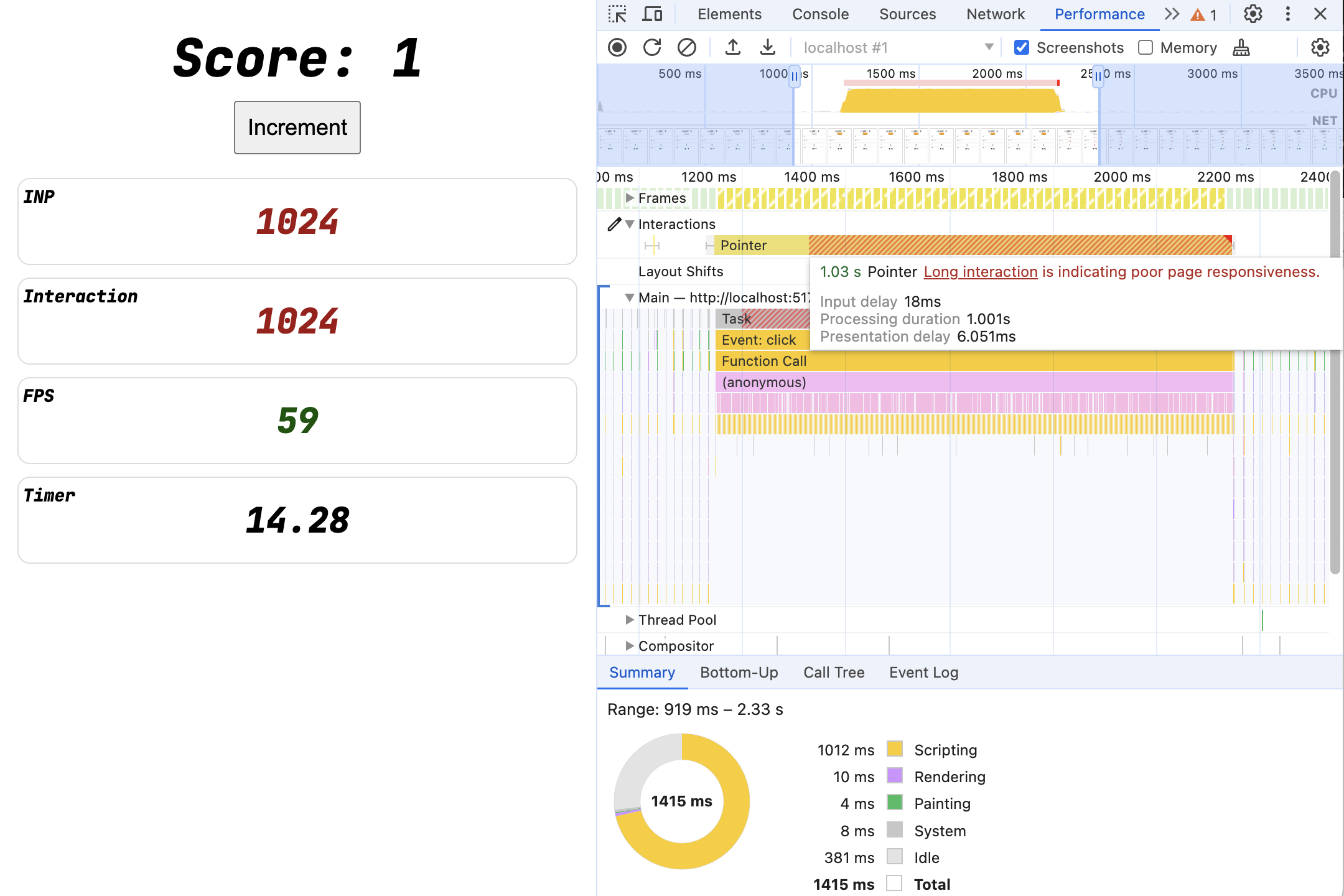Click the clear profile recordings icon

click(686, 47)
